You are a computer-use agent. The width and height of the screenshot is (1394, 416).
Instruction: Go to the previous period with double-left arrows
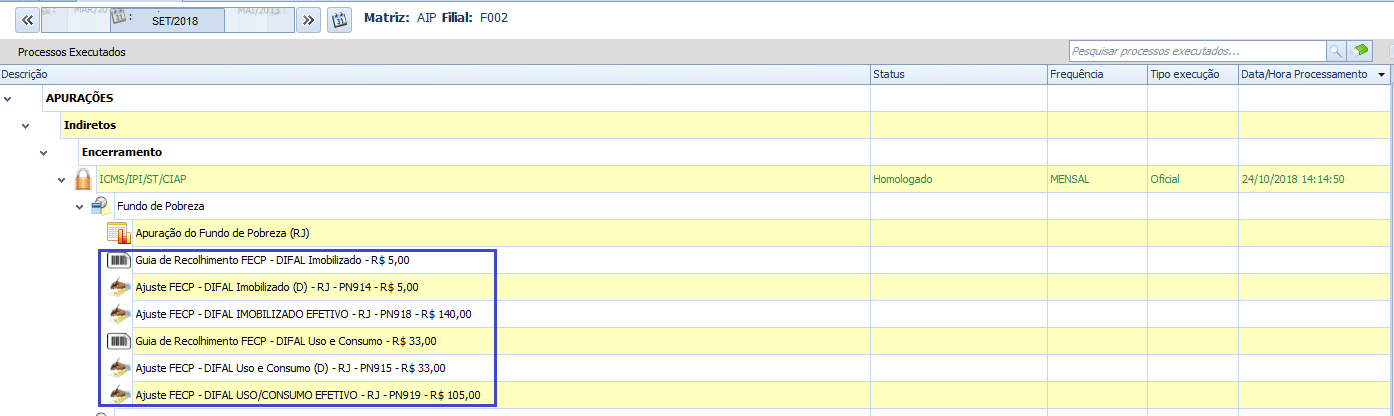click(28, 19)
